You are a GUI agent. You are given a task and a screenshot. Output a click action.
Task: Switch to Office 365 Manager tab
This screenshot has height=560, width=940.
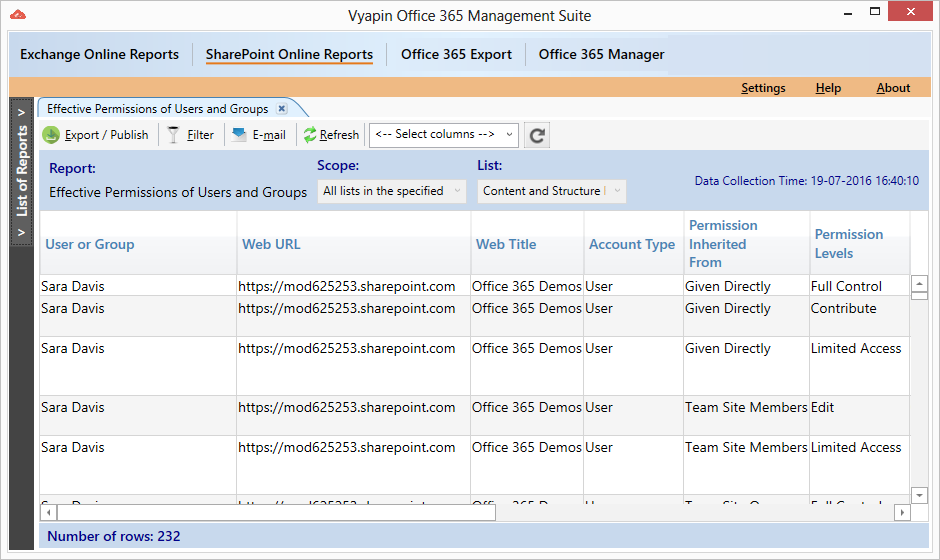[601, 54]
